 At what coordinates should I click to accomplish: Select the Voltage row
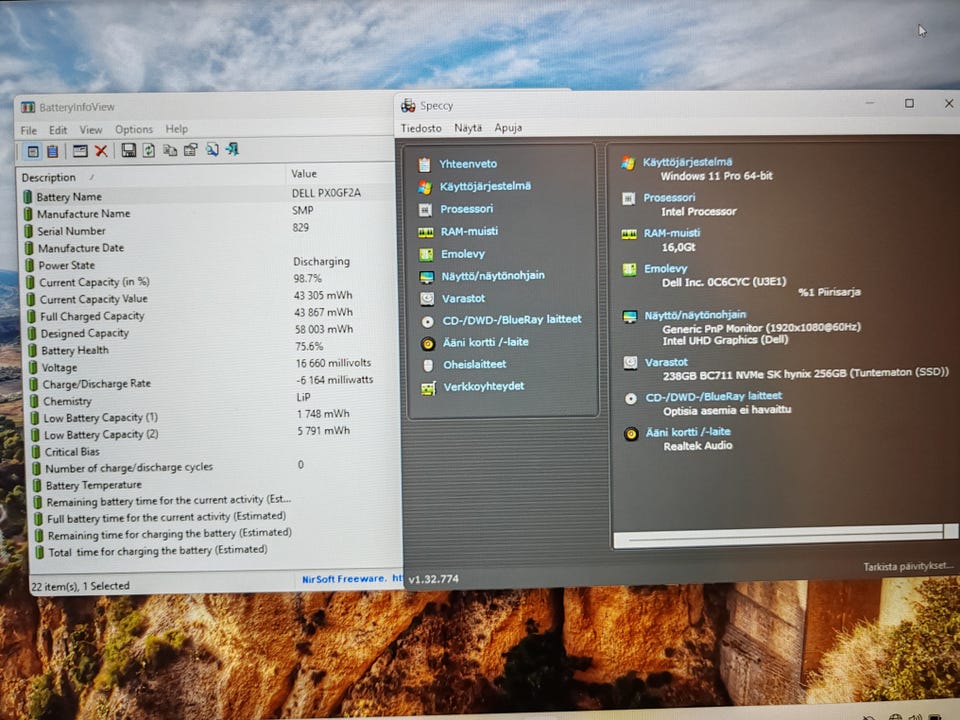tap(213, 366)
